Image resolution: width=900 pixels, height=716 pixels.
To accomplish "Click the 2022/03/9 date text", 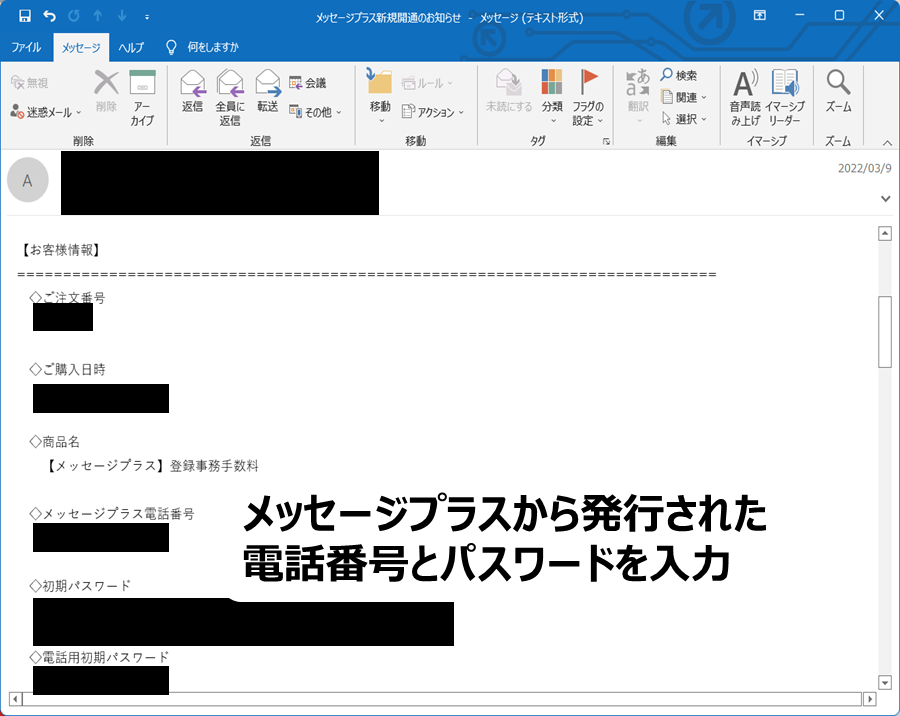I will 864,168.
